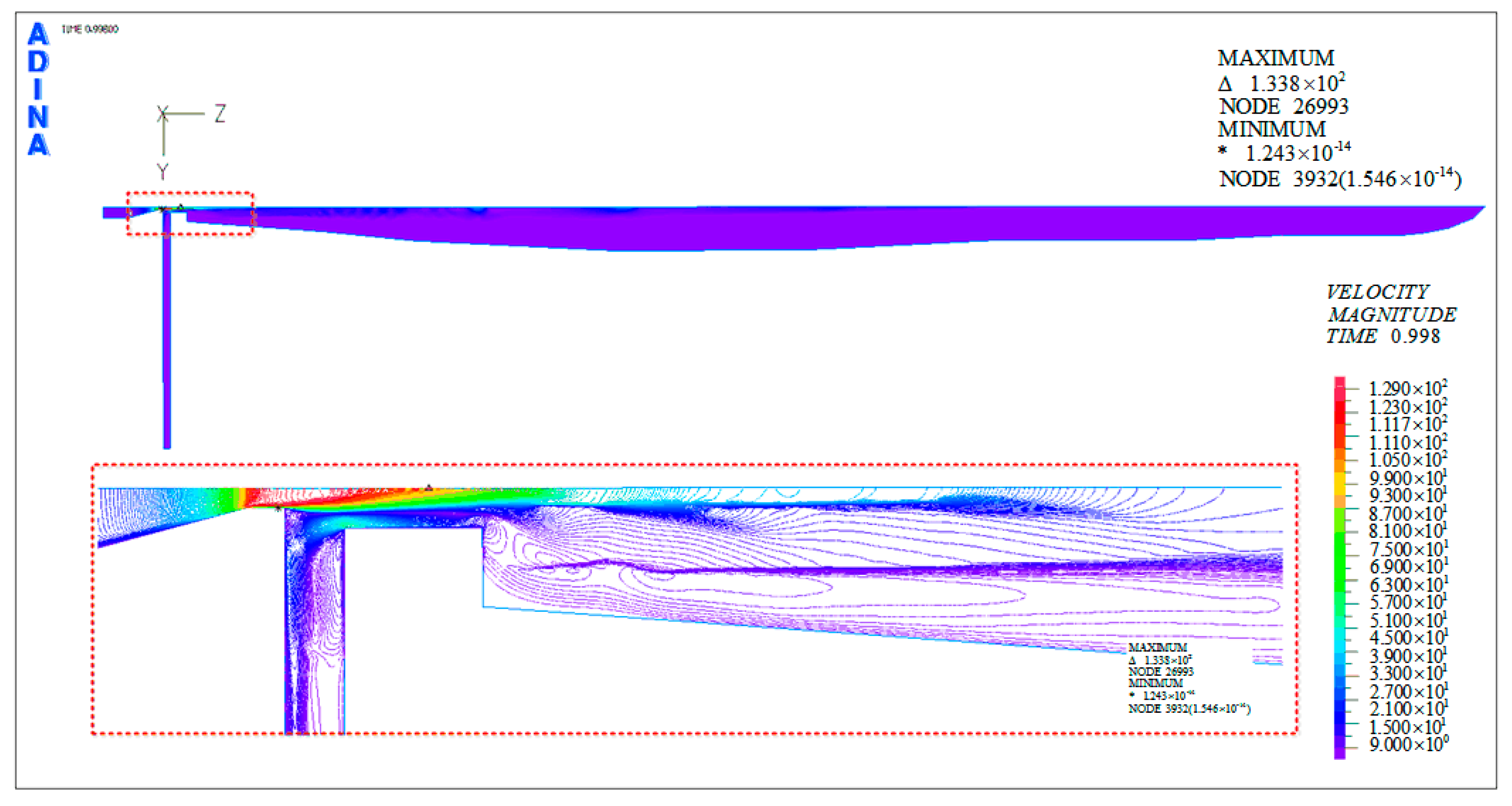The width and height of the screenshot is (1512, 806).
Task: Click the NODE 3932 minimum label top-right
Action: 1339,179
